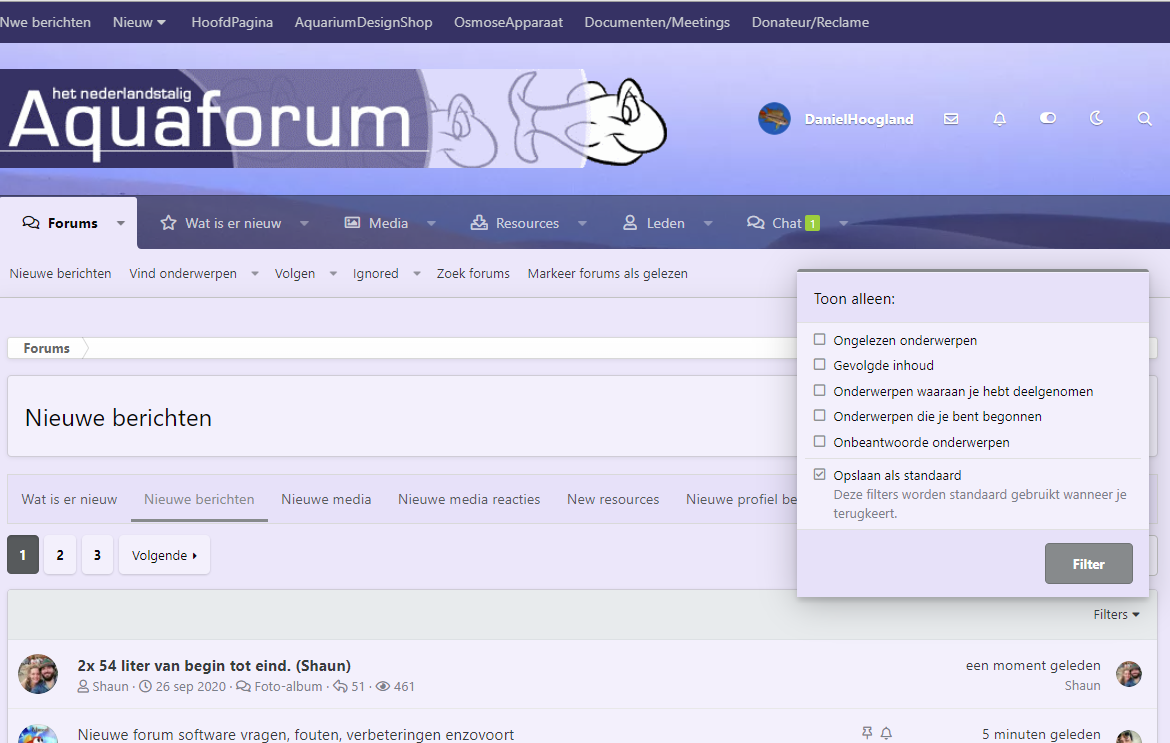Click the Media image icon in navigation
Viewport: 1170px width, 743px height.
pyautogui.click(x=352, y=222)
